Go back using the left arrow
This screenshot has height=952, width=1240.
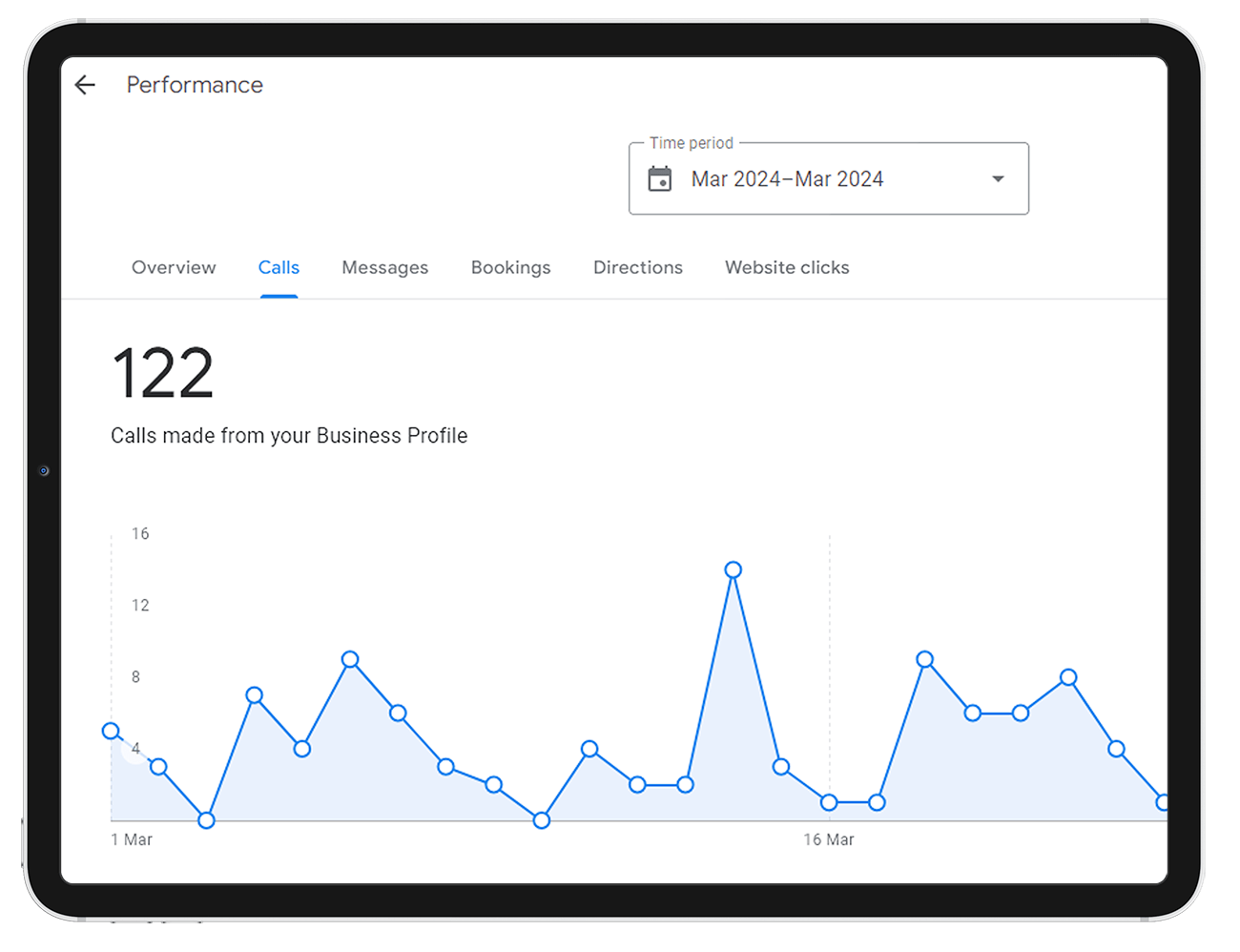point(85,85)
